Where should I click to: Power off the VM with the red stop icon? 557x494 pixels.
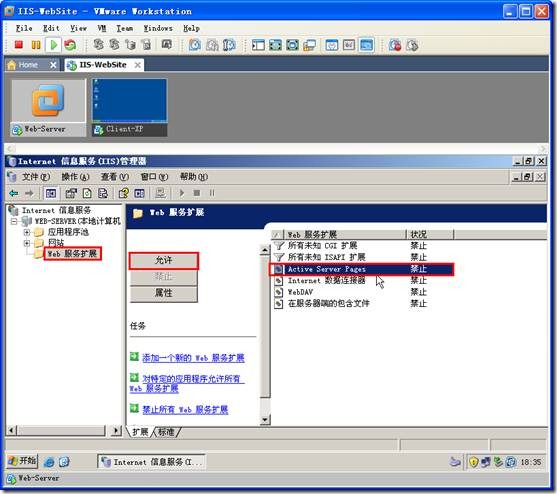tap(19, 45)
